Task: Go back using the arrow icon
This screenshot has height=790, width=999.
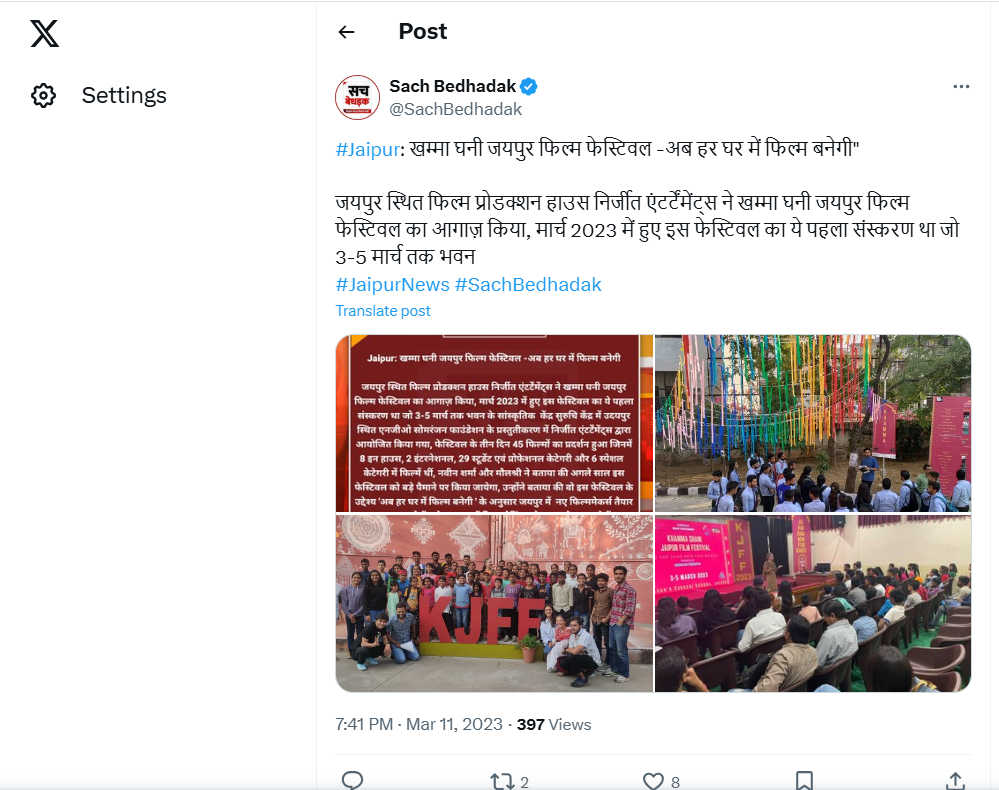Action: 346,32
